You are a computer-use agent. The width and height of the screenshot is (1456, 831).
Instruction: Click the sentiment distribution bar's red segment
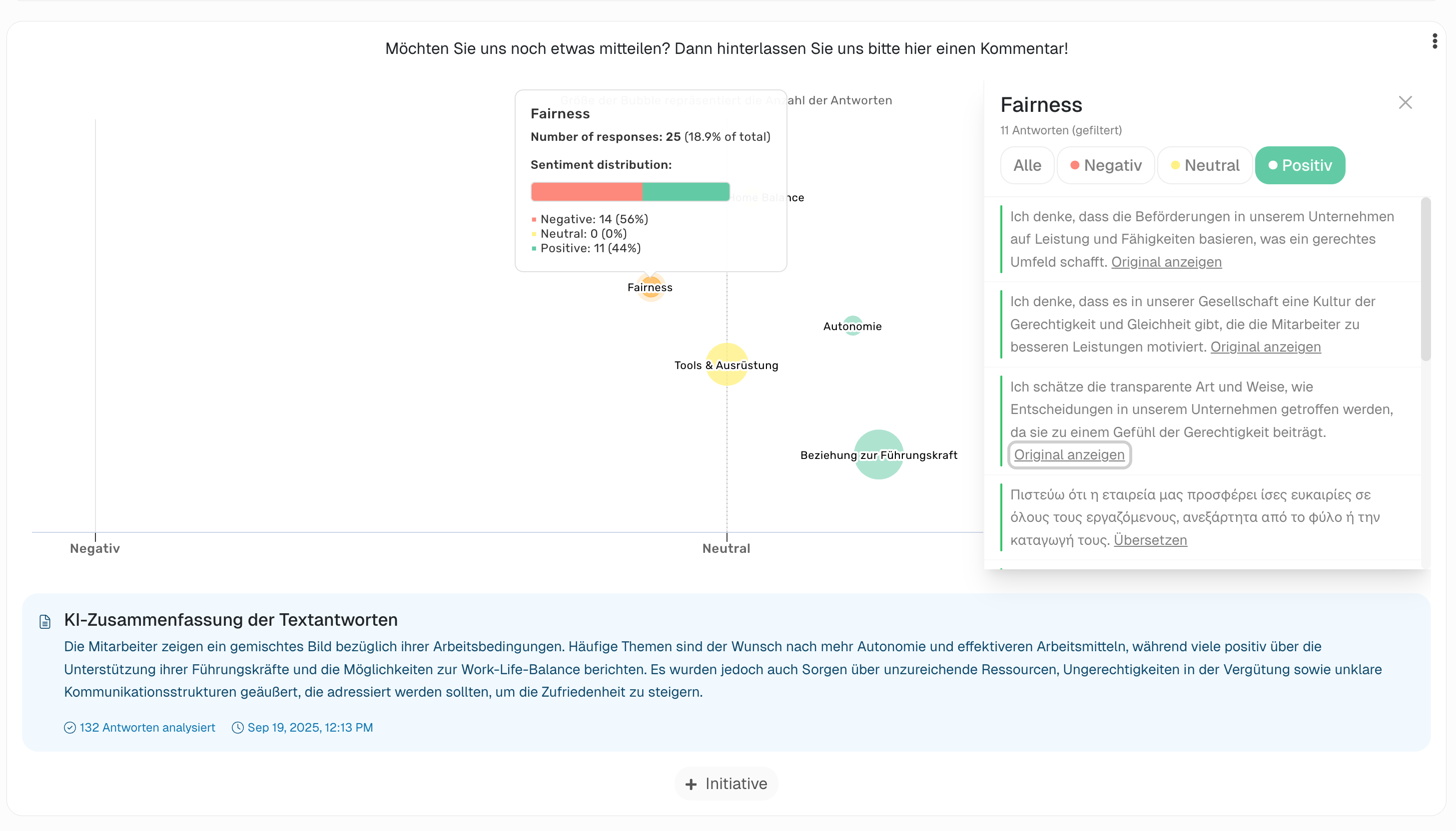click(587, 192)
